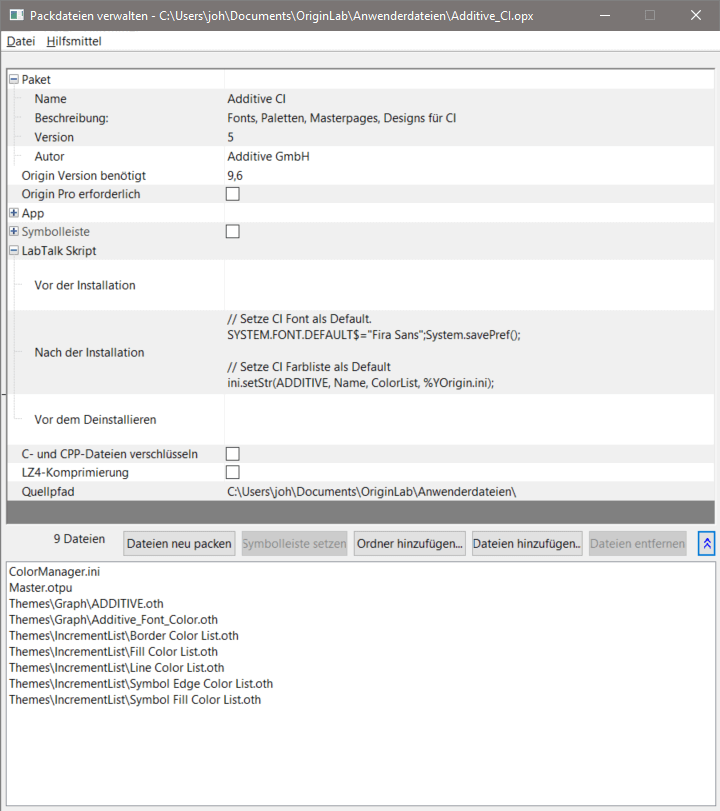Select Symbol Edge Color List.oth file
720x811 pixels.
(x=141, y=684)
